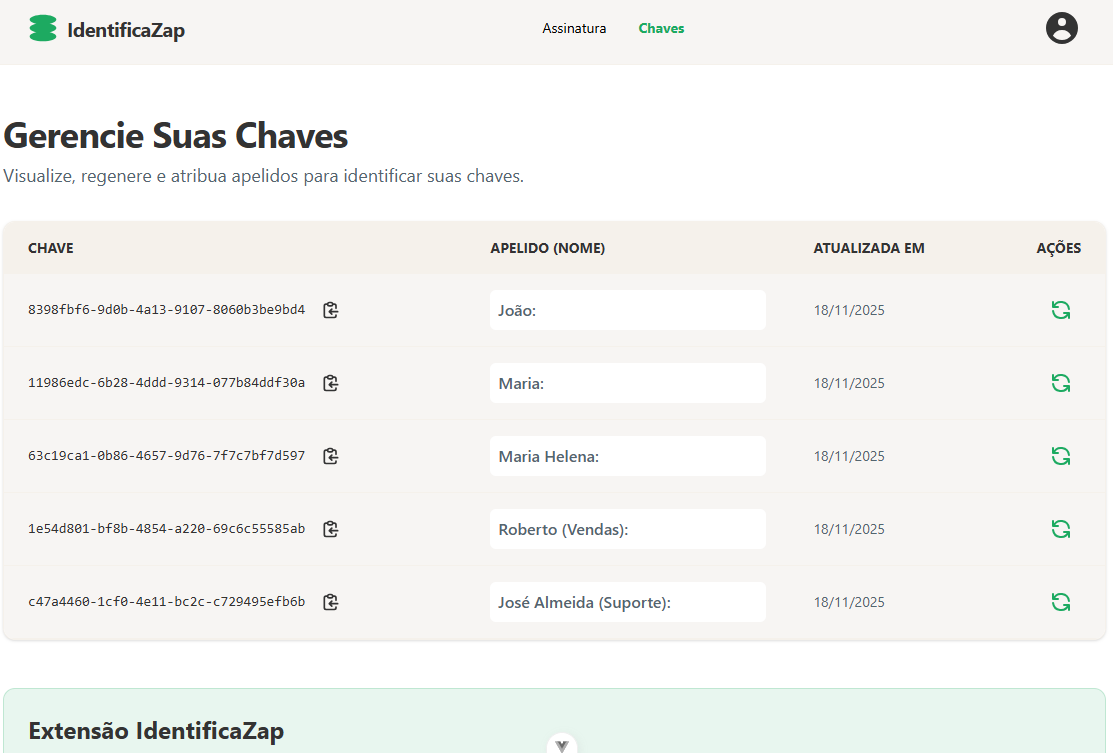This screenshot has width=1113, height=753.
Task: Edit the João nickname field
Action: [627, 310]
